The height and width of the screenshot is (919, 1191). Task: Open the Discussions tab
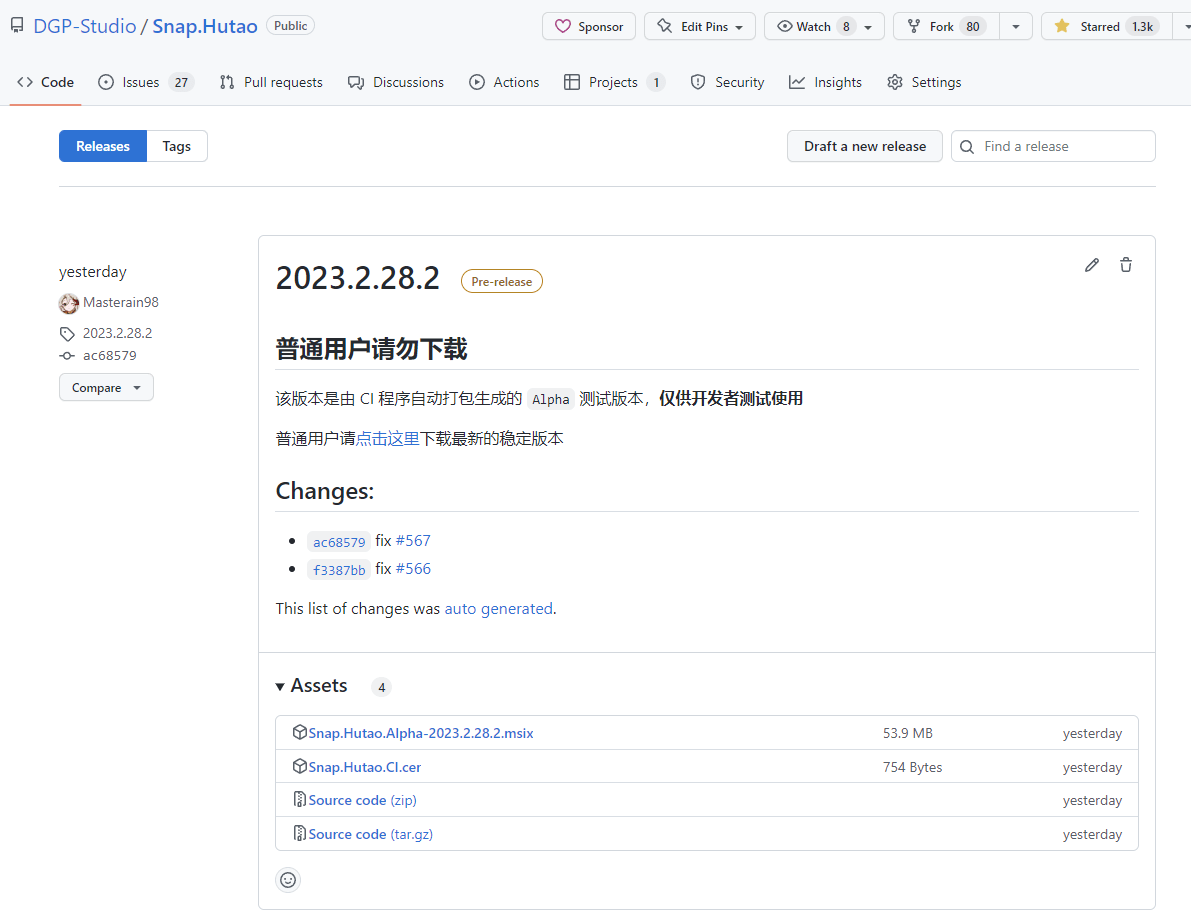point(396,82)
